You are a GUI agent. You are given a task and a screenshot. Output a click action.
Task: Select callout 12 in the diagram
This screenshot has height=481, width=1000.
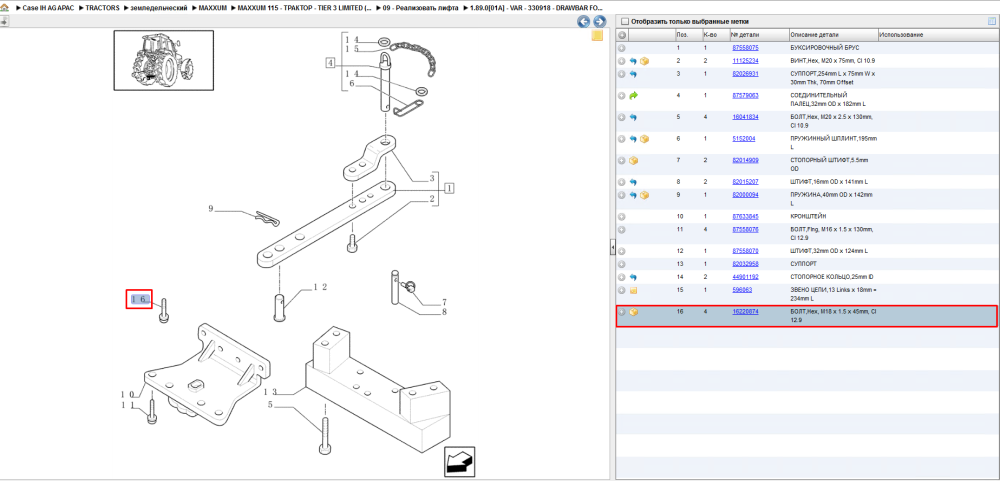[x=320, y=288]
